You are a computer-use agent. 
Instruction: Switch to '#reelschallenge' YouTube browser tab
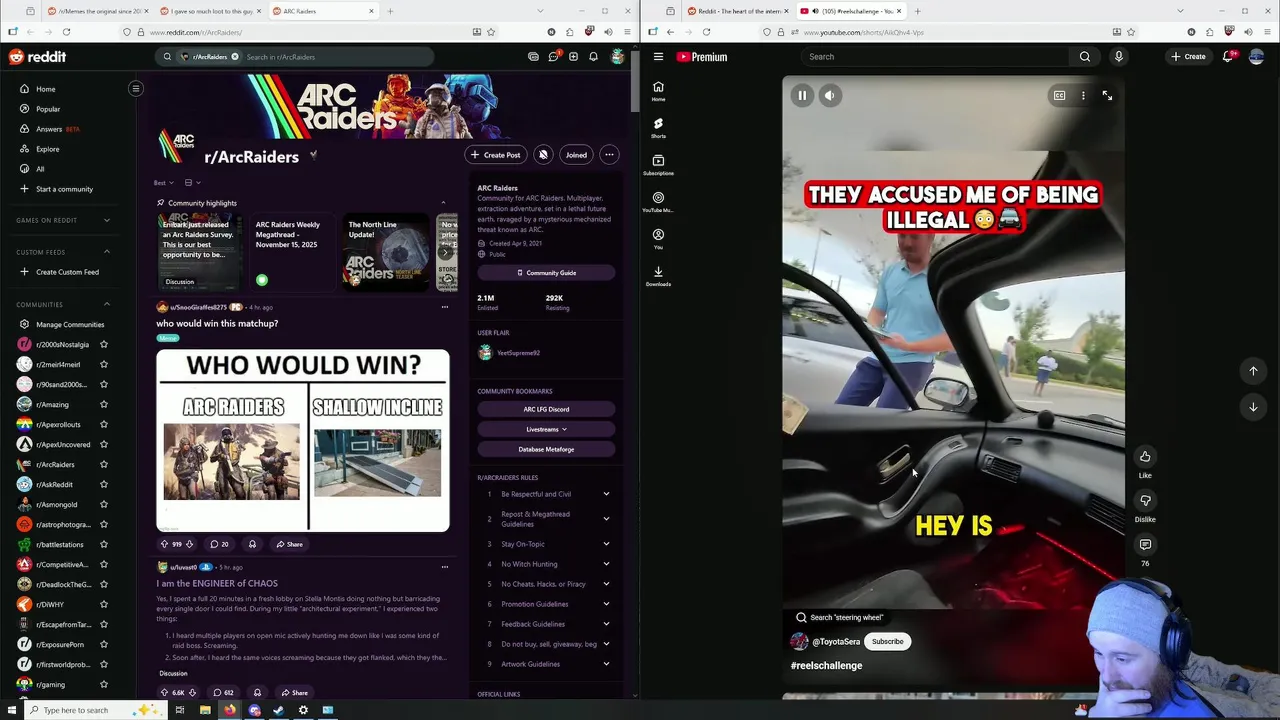[x=852, y=11]
